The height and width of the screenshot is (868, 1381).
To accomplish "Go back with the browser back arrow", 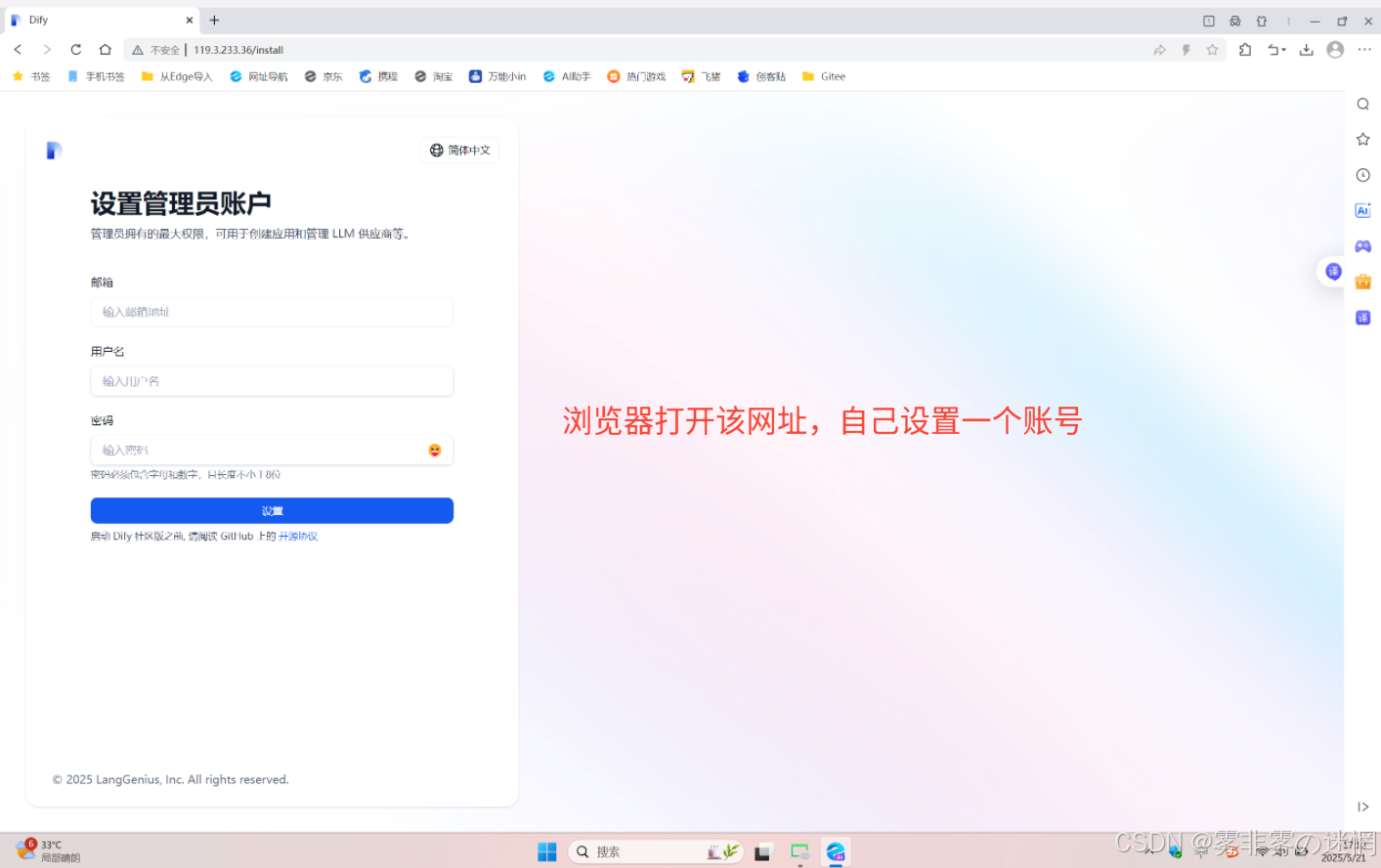I will pos(18,50).
